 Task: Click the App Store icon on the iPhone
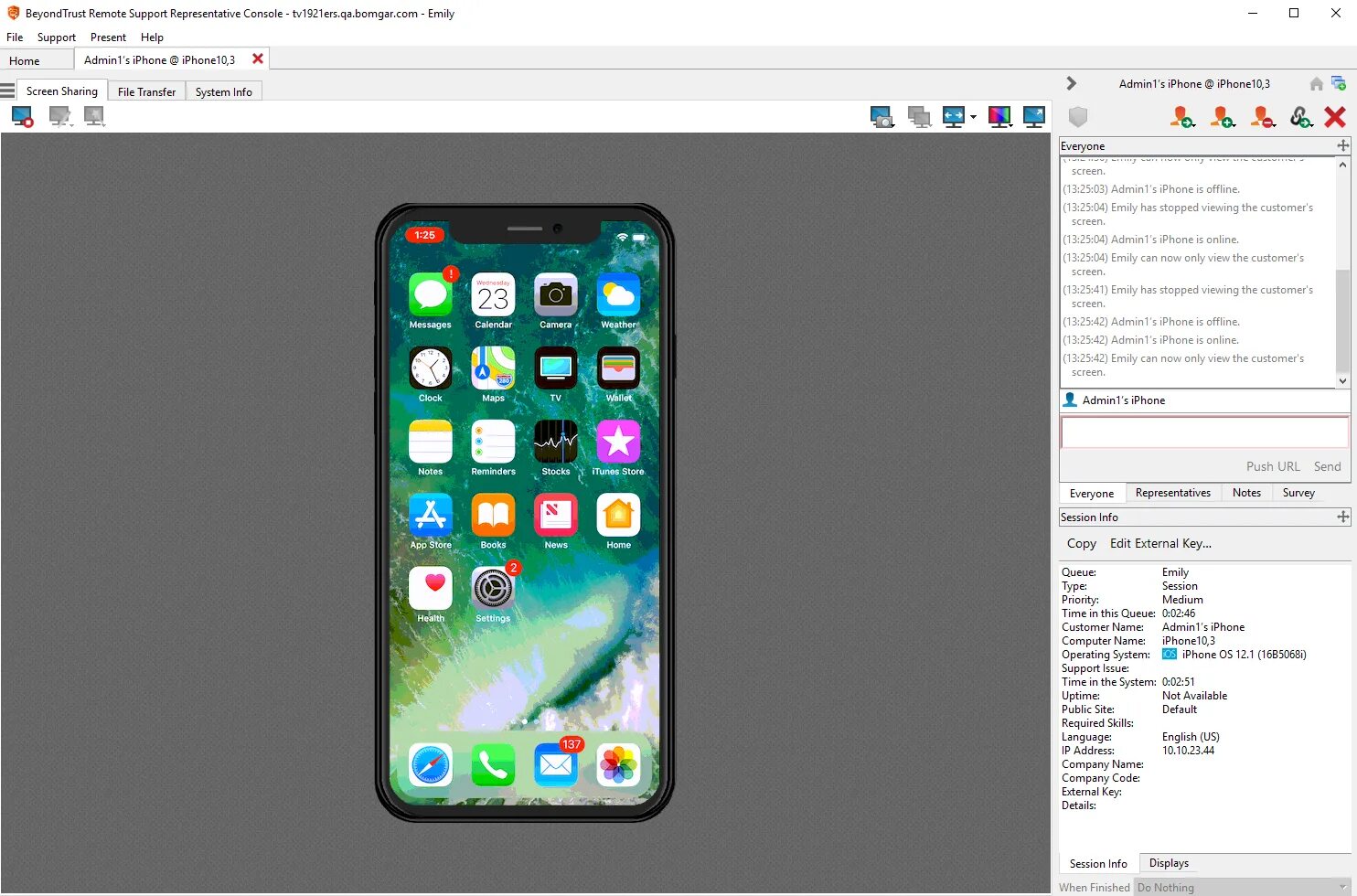(431, 516)
